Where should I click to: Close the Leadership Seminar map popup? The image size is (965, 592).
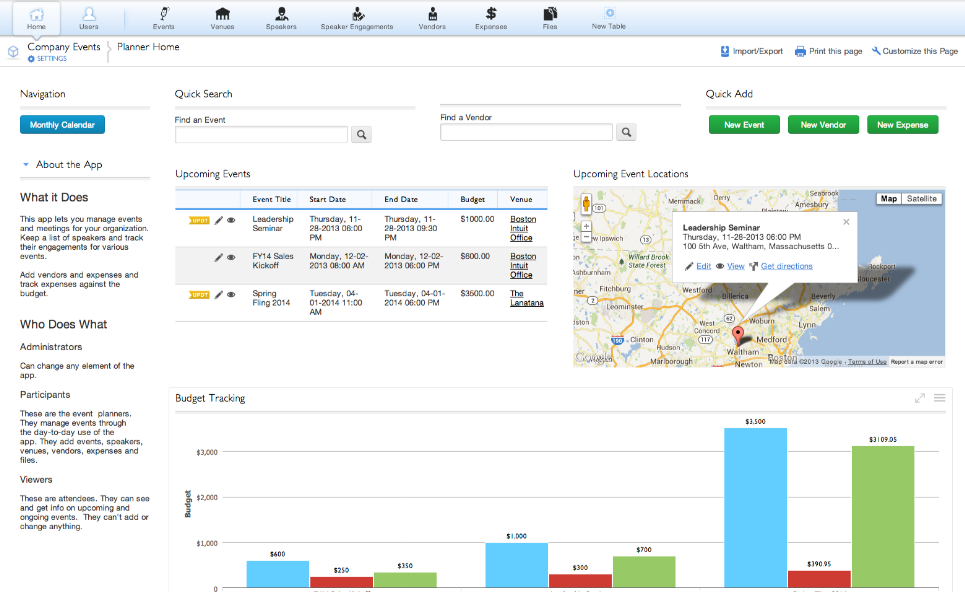[846, 222]
